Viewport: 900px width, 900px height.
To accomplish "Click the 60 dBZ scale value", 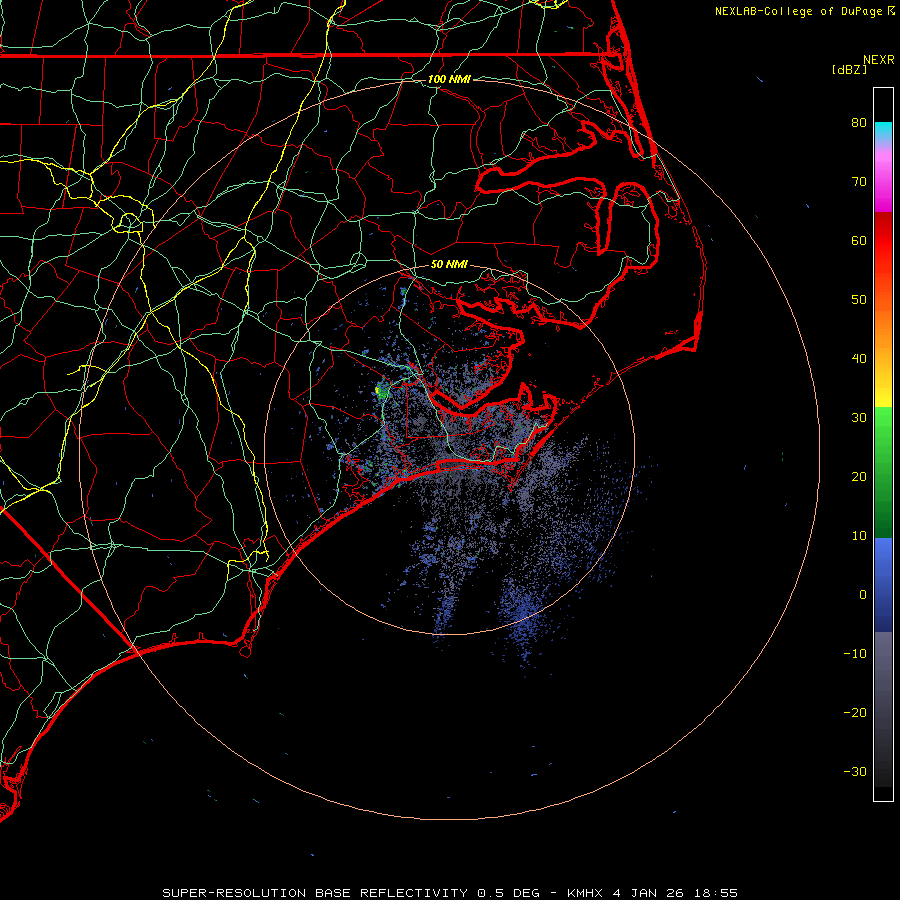I will (x=859, y=240).
